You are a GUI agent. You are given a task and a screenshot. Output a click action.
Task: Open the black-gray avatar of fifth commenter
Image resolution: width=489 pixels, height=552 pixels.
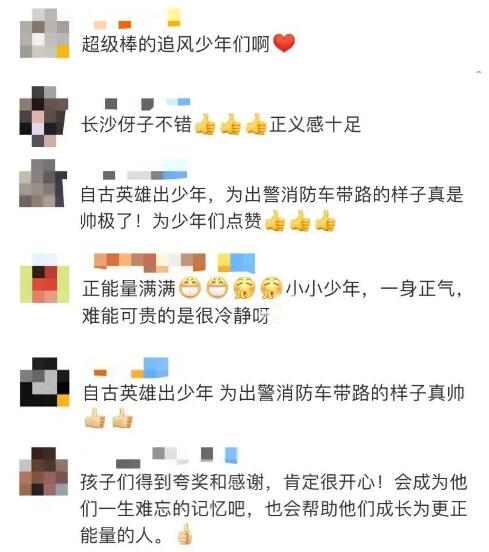(x=44, y=382)
